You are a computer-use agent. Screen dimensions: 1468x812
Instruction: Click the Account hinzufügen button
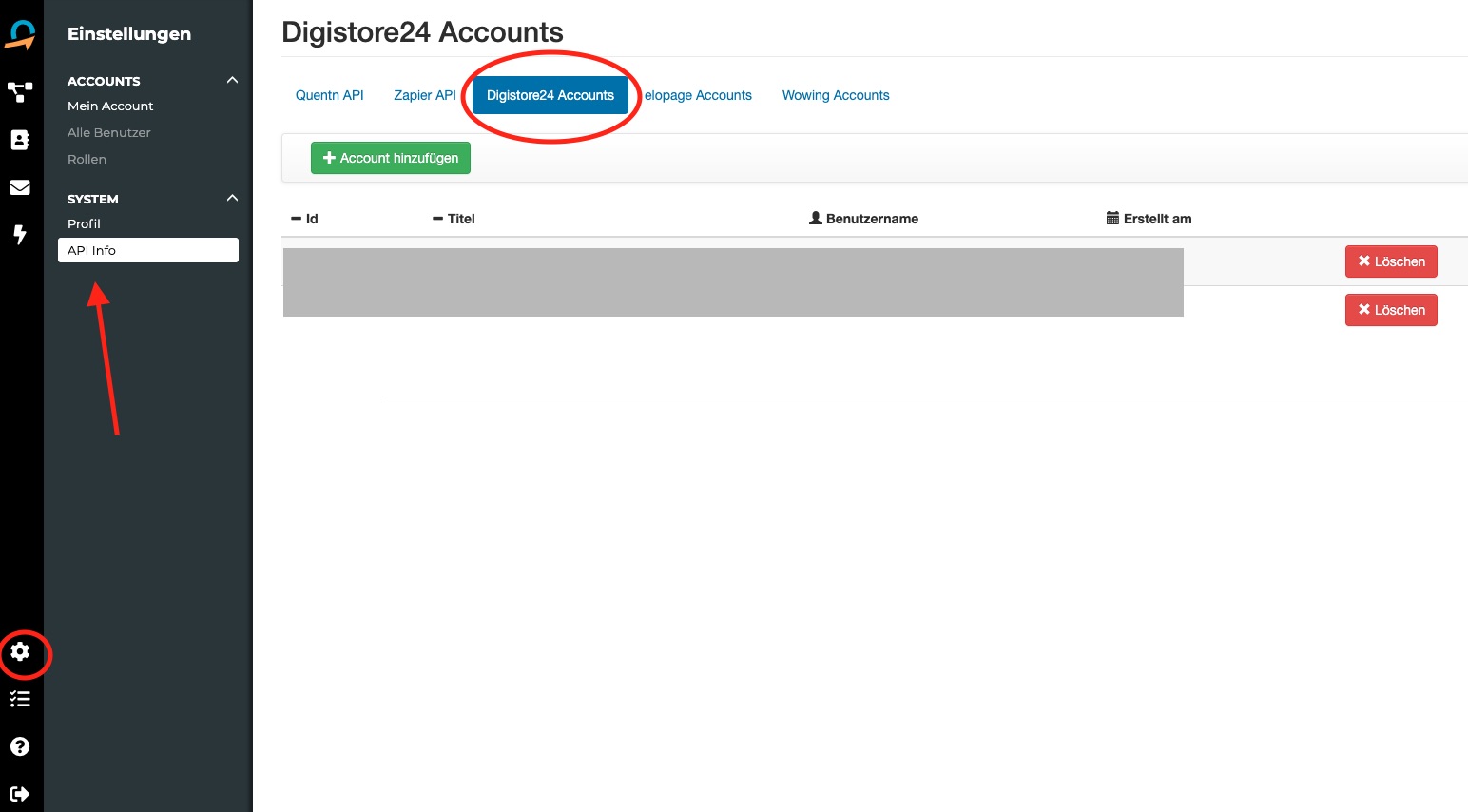pos(390,158)
